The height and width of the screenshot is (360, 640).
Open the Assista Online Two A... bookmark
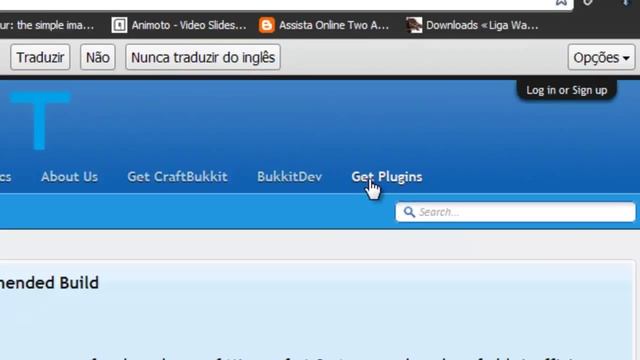click(324, 25)
